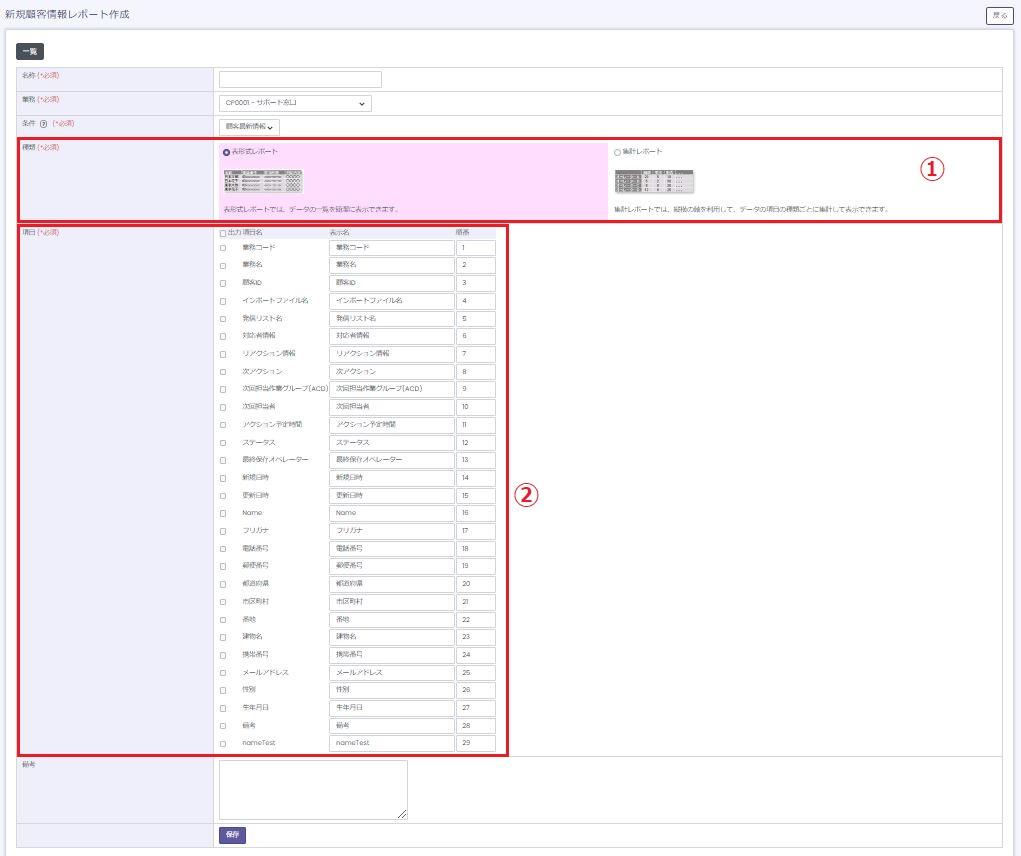Click the 戻る button at top right

999,15
